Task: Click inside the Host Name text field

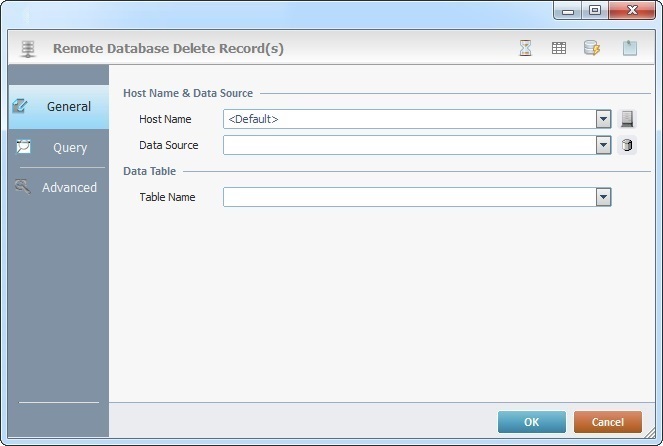Action: (x=408, y=119)
